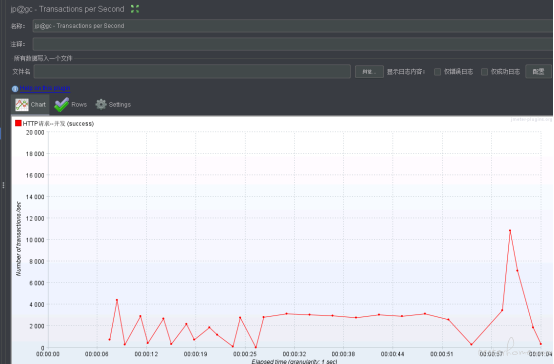554x364 pixels.
Task: Click the green checkmark Rows icon
Action: point(61,105)
